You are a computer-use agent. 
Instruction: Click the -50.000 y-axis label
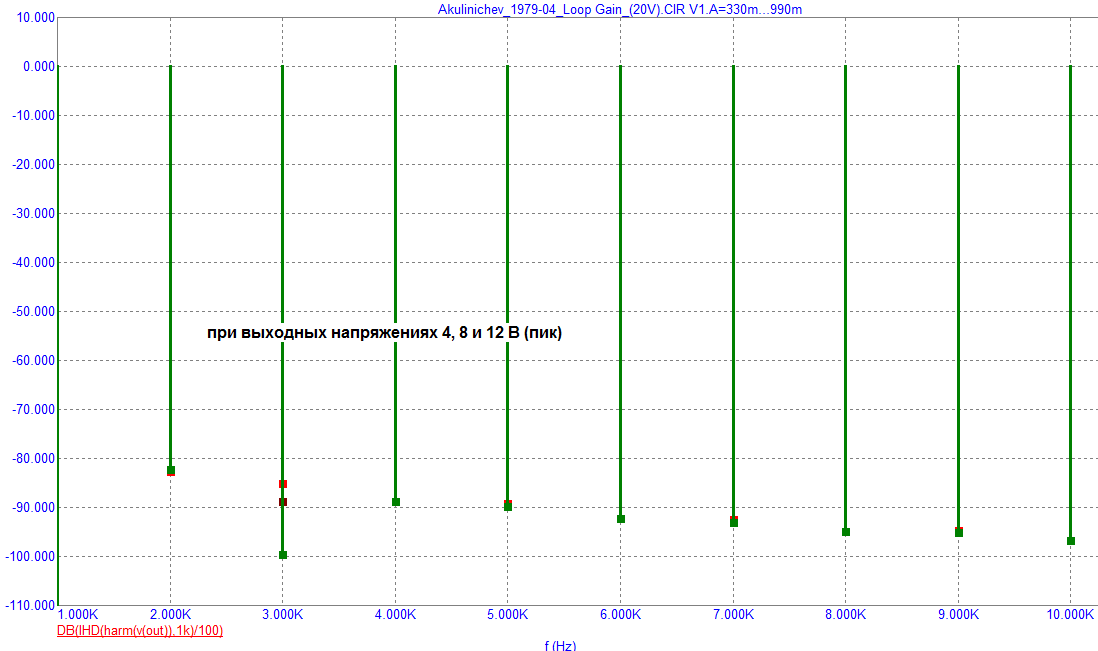(34, 312)
